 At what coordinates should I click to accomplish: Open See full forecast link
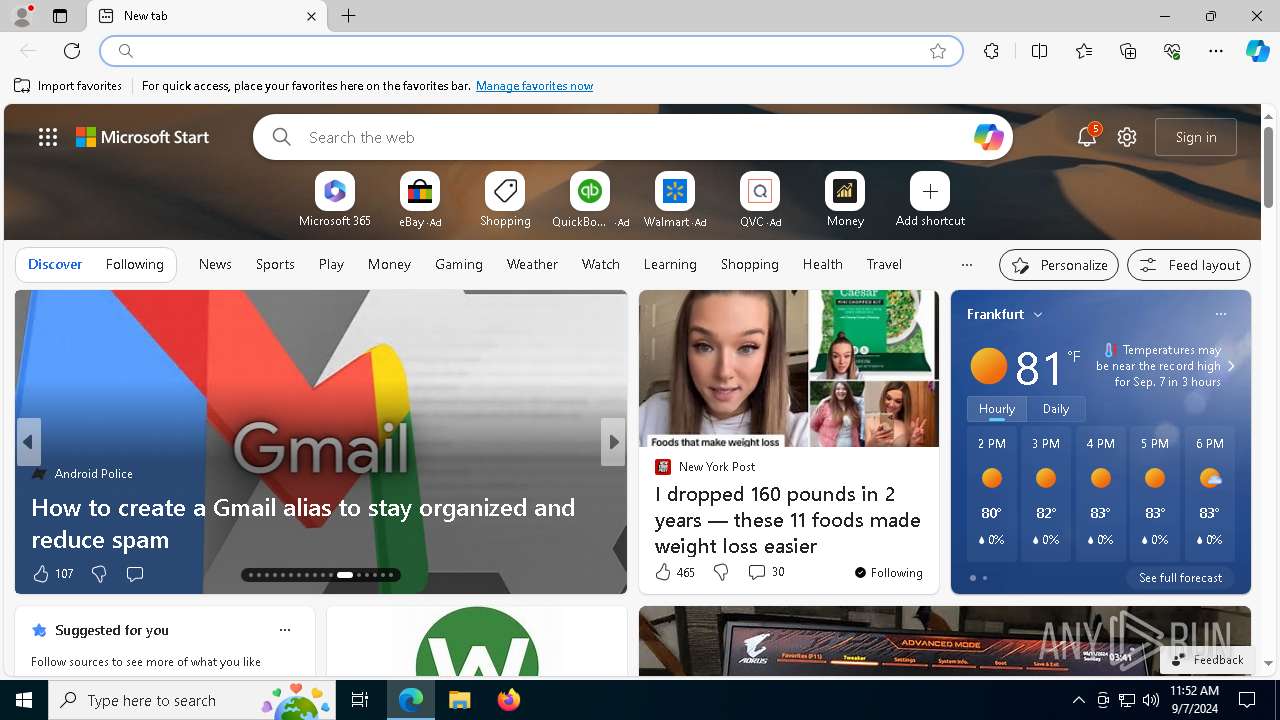[1180, 578]
